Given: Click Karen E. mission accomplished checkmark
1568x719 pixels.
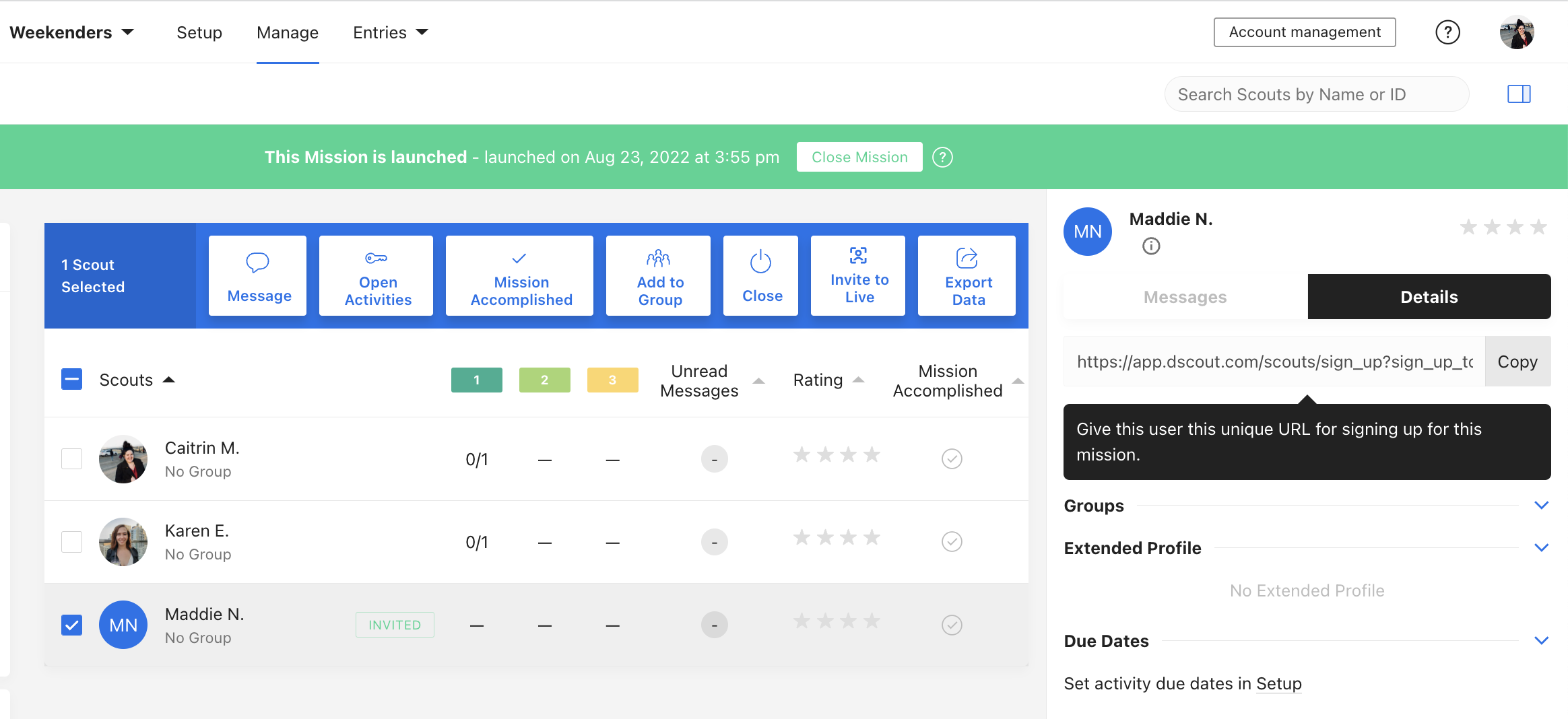Looking at the screenshot, I should 952,542.
